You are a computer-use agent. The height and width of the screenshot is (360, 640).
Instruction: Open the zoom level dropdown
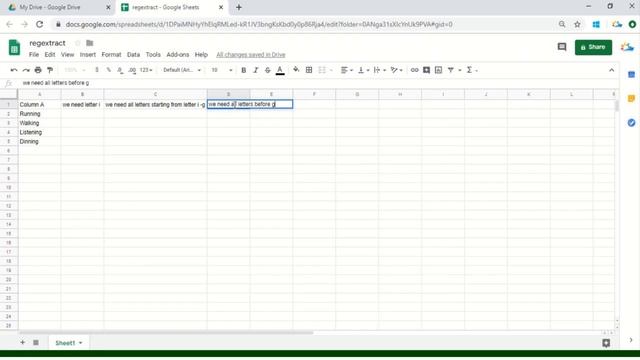(x=74, y=70)
